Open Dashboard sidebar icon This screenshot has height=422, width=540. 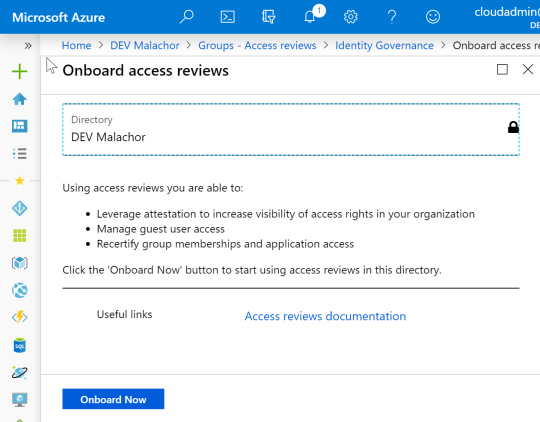pyautogui.click(x=20, y=126)
